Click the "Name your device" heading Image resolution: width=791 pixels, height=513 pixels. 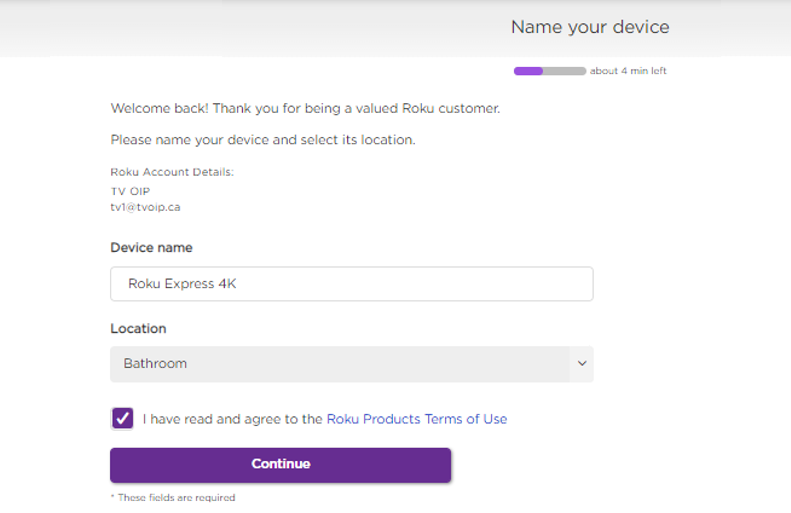pyautogui.click(x=590, y=27)
